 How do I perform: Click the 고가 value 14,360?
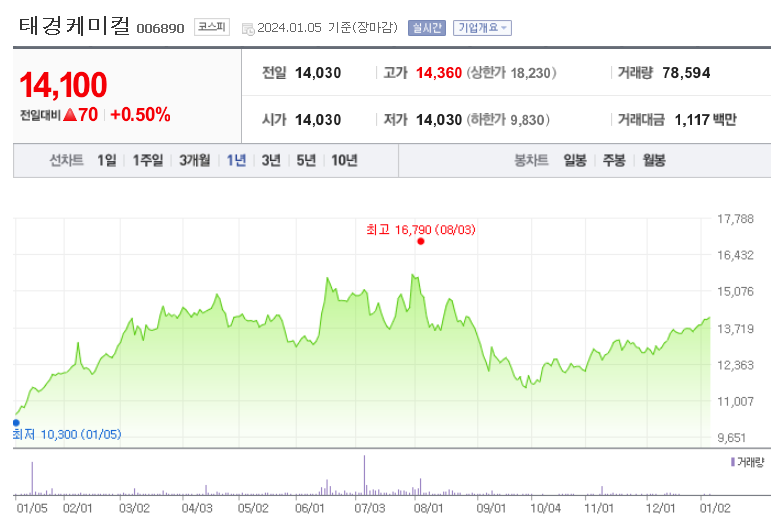pyautogui.click(x=439, y=73)
